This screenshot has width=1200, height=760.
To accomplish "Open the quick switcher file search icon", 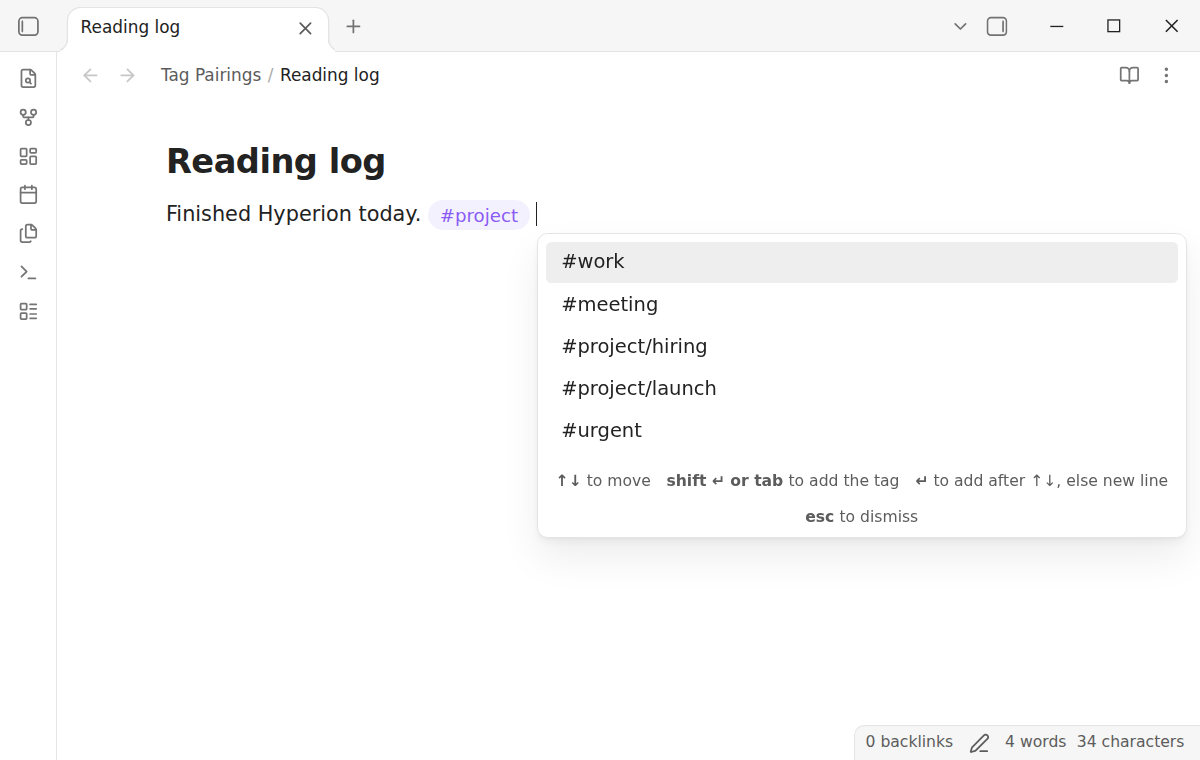I will [28, 78].
